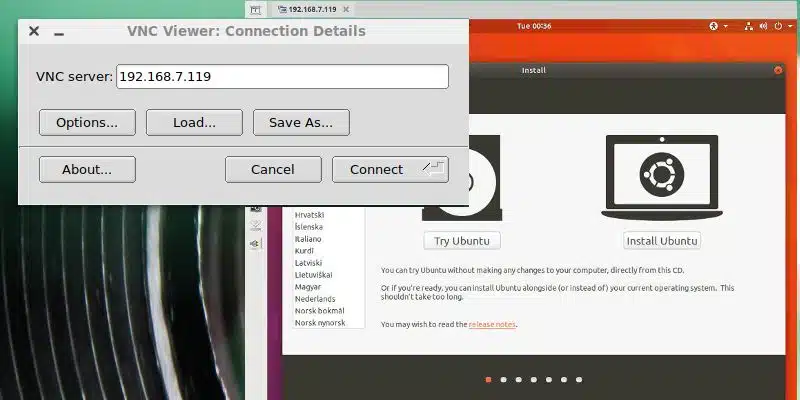Open the network indicator in Ubuntu top bar

748,26
